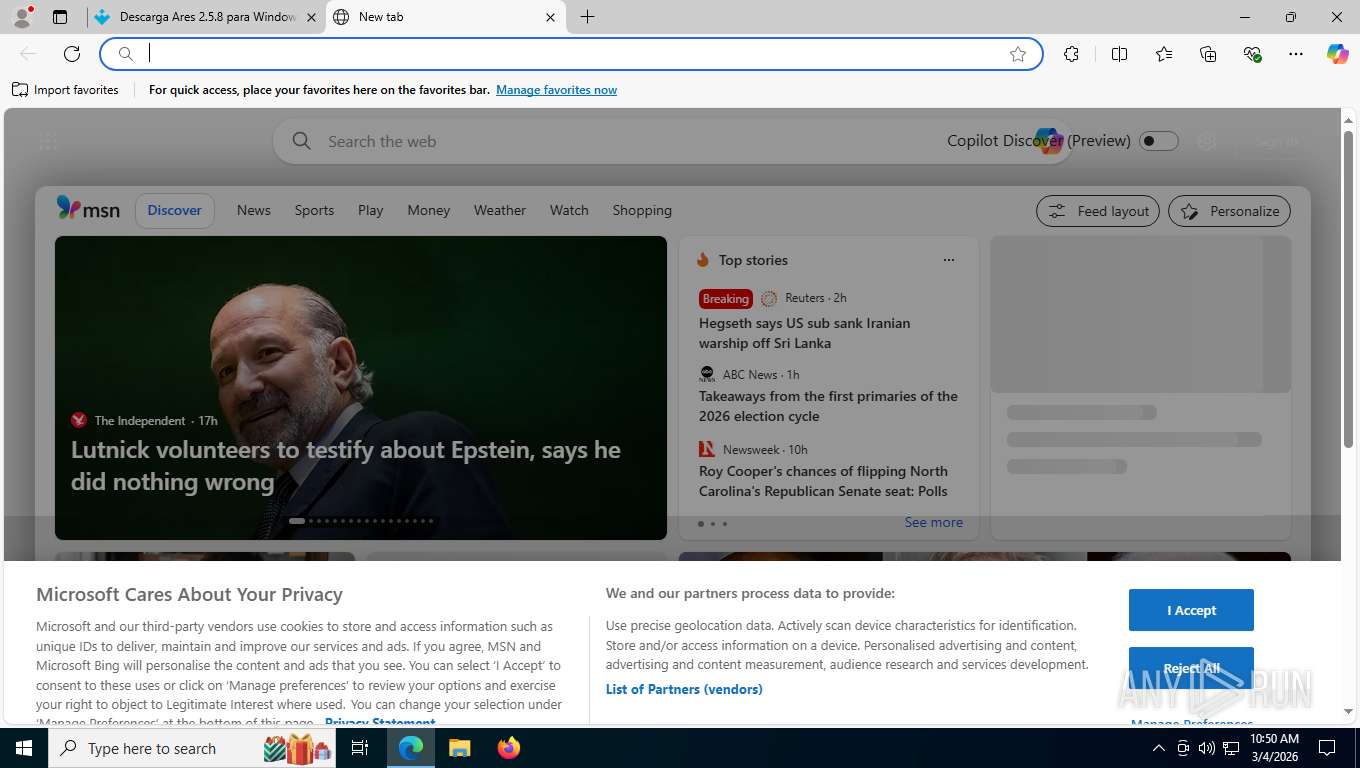This screenshot has width=1360, height=768.
Task: Open List of Partners (vendors) link
Action: 684,689
